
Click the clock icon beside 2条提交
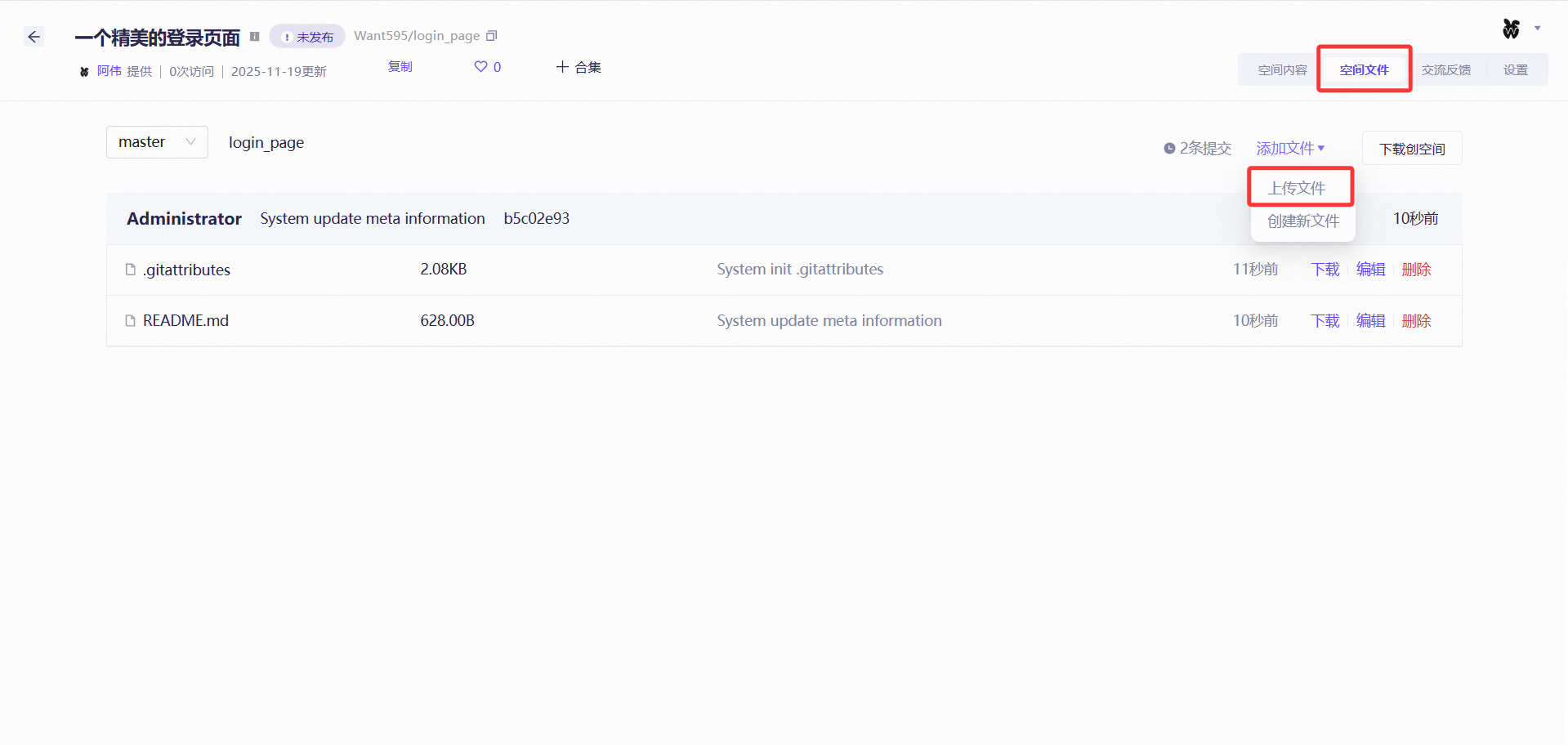[1168, 148]
